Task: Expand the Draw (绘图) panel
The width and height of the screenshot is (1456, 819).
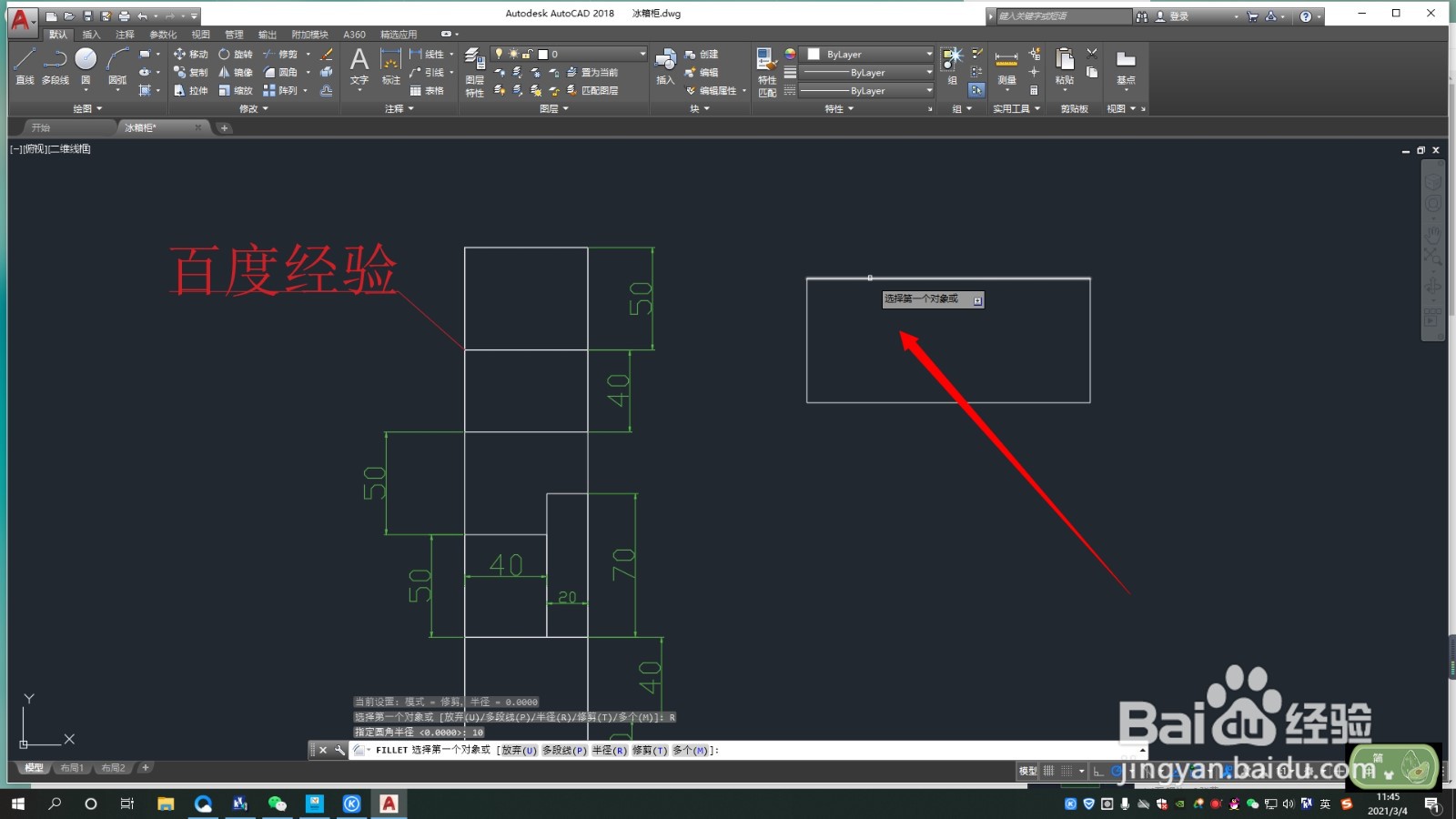Action: (87, 108)
